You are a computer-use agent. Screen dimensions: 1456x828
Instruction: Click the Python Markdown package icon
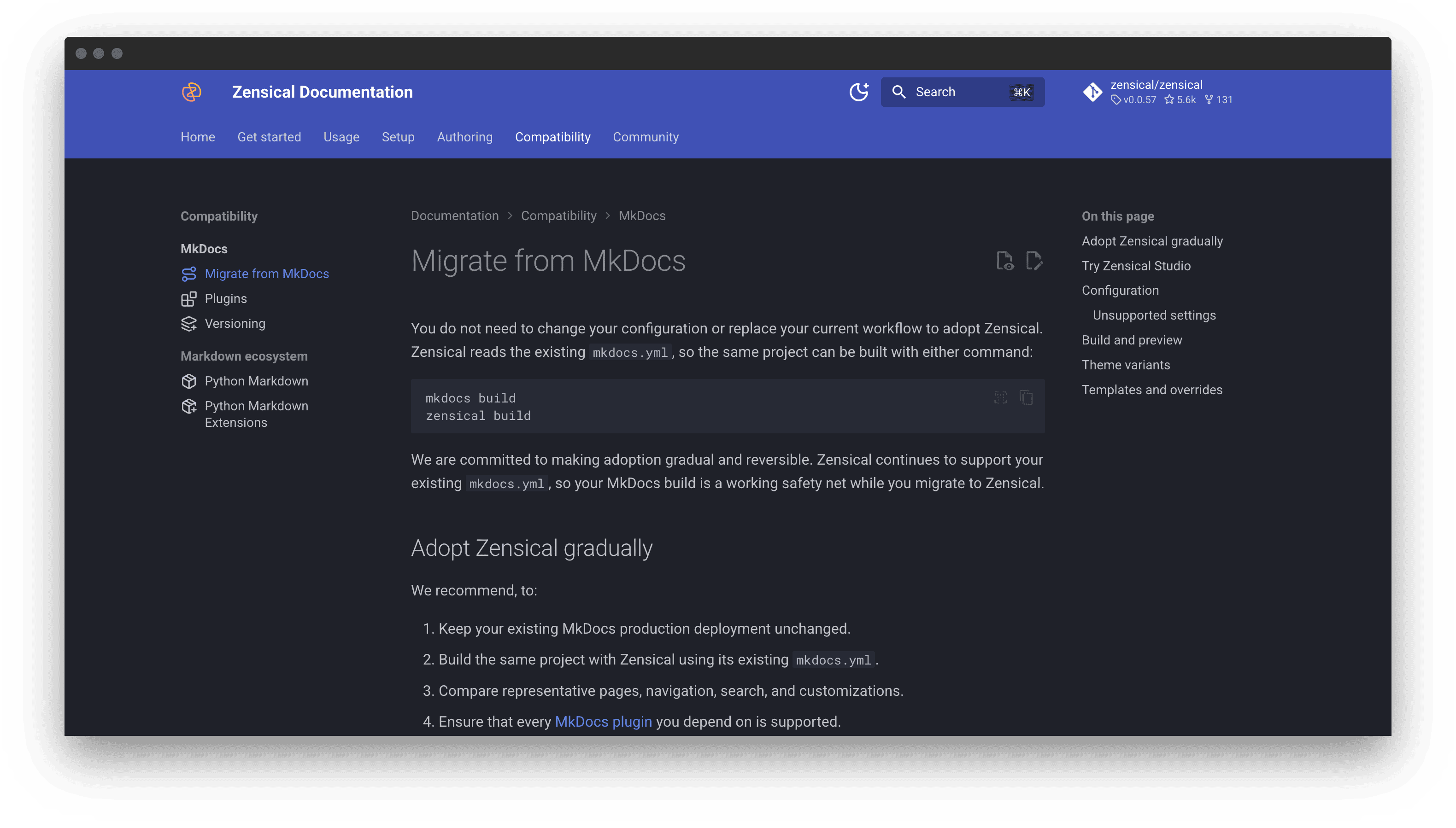tap(188, 381)
